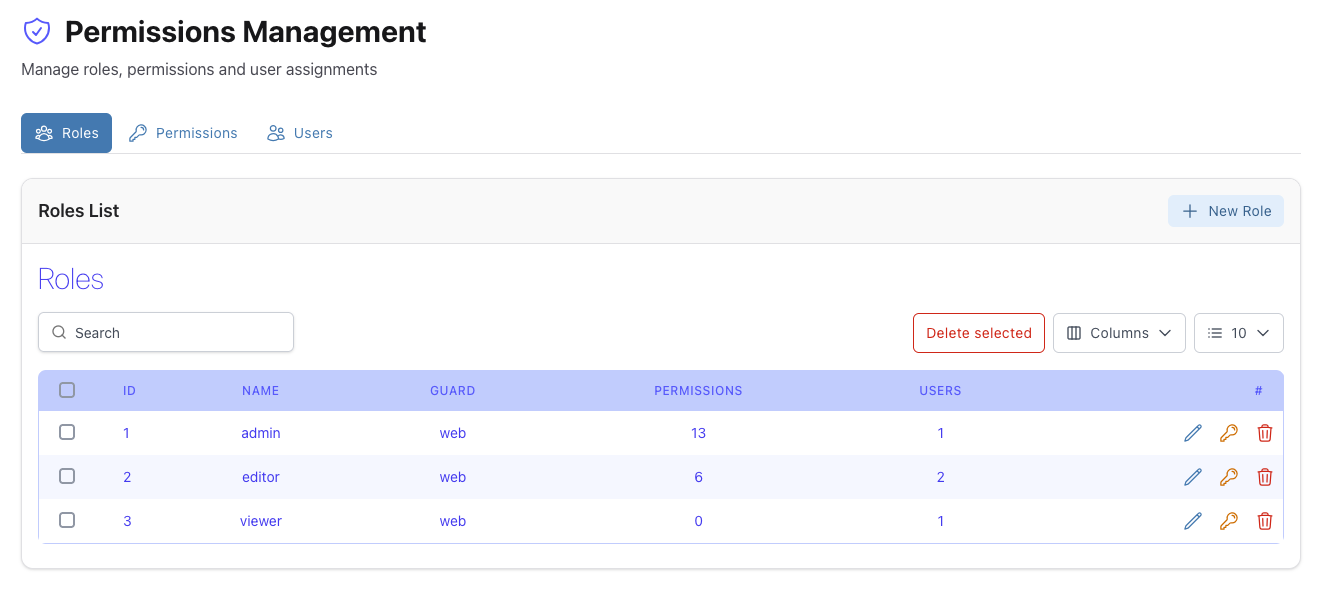1325x595 pixels.
Task: Delete the admin role via trash icon
Action: coord(1264,433)
